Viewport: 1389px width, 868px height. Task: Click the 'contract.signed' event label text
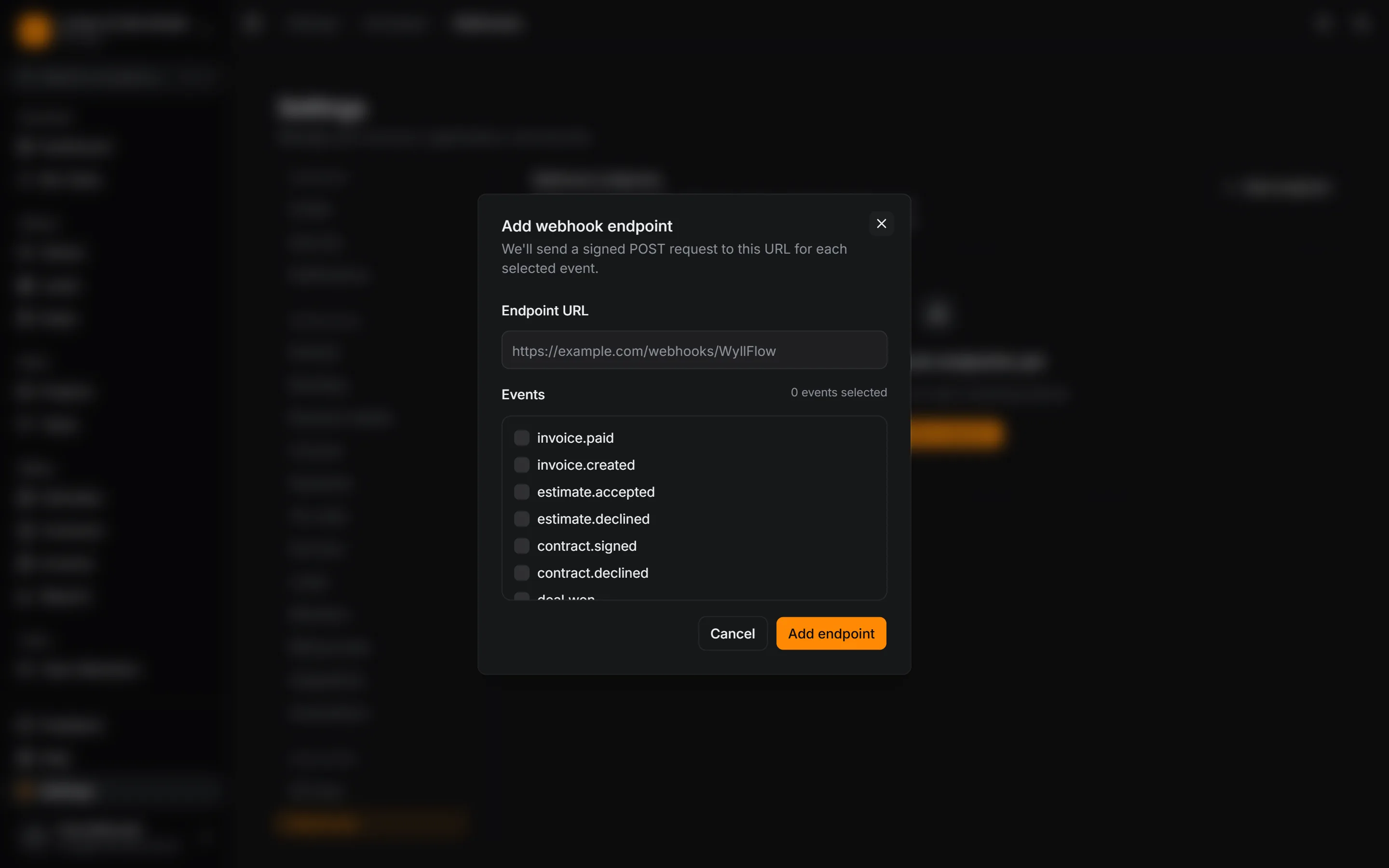click(x=586, y=546)
